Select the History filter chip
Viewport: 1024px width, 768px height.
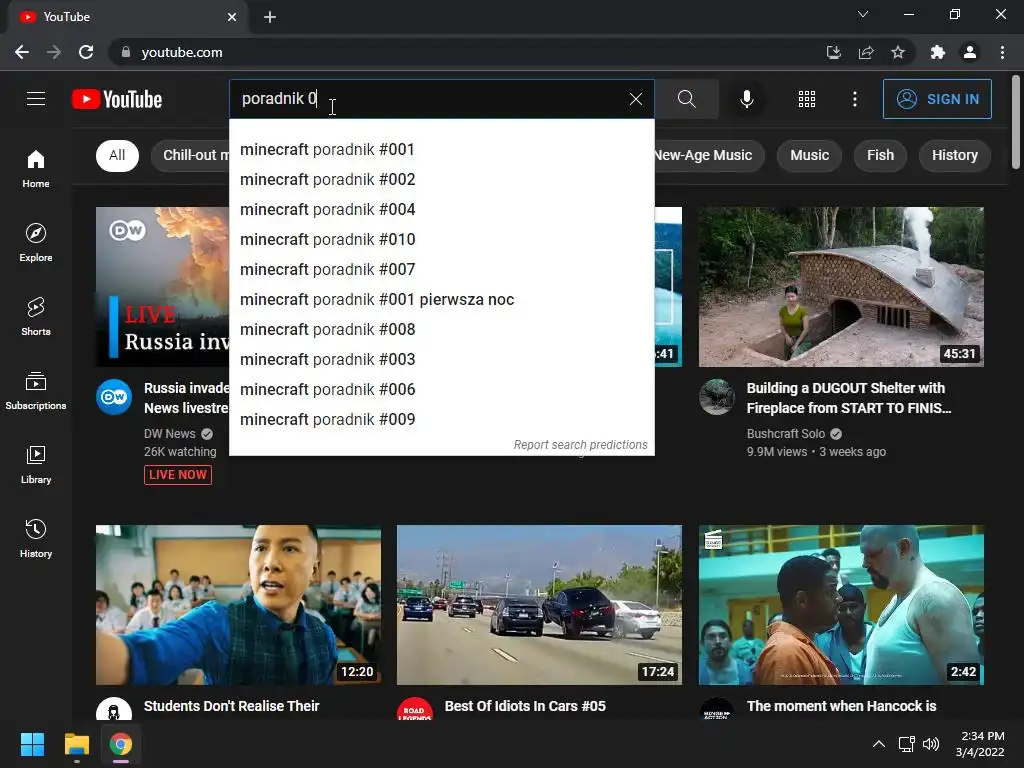coord(955,155)
